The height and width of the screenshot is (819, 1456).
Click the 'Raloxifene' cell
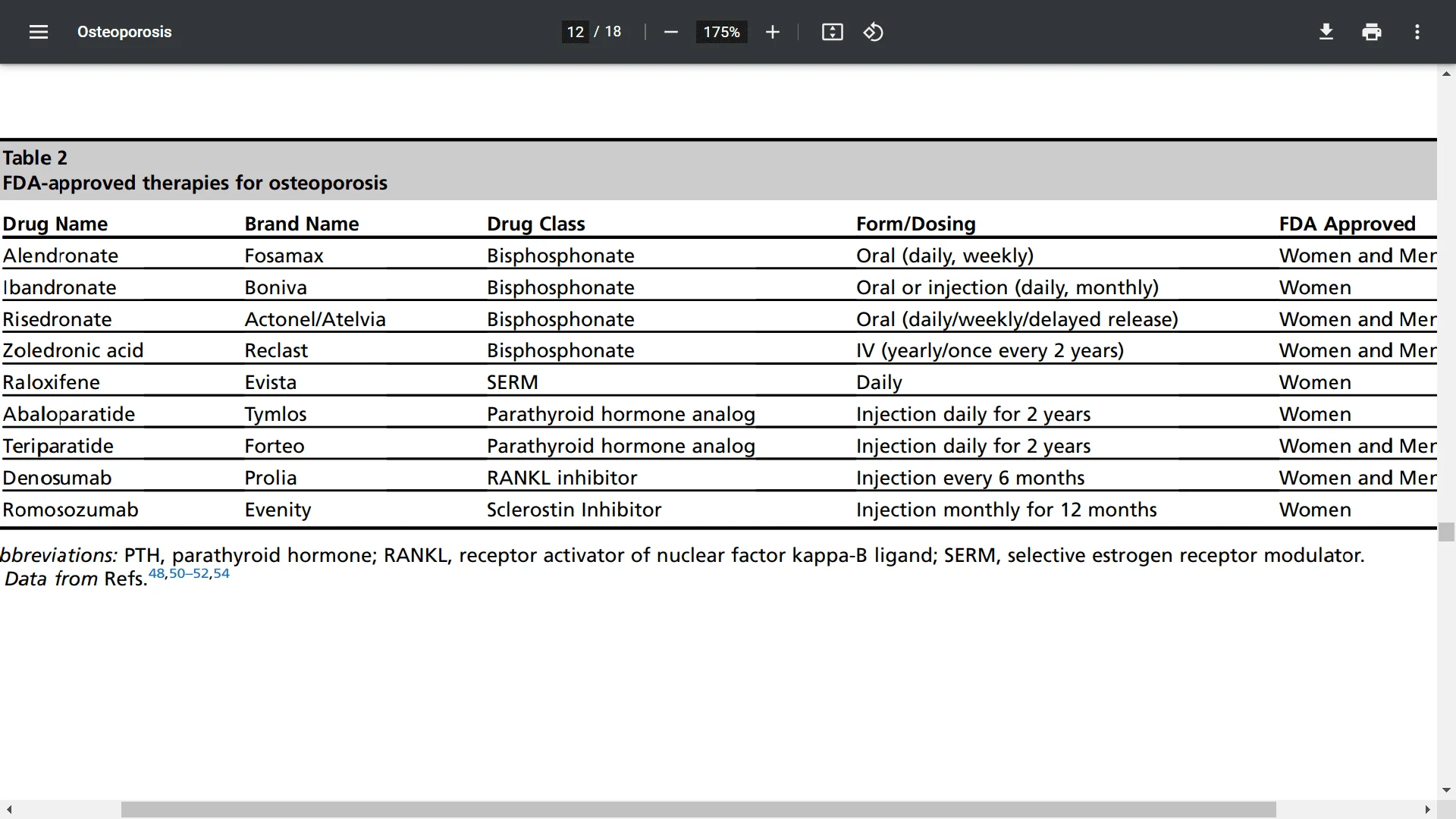[x=51, y=382]
